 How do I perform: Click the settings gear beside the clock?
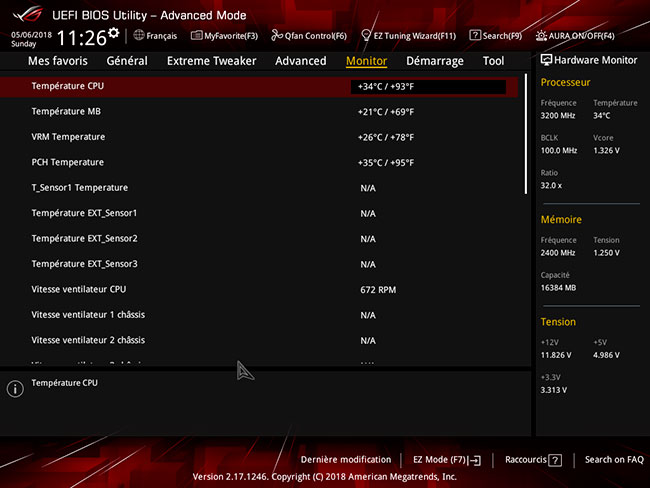[x=113, y=33]
